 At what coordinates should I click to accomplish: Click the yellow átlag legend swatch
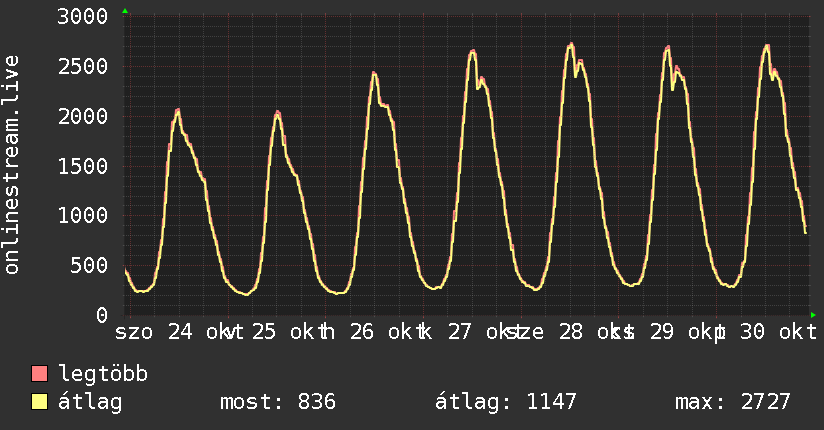click(x=39, y=402)
